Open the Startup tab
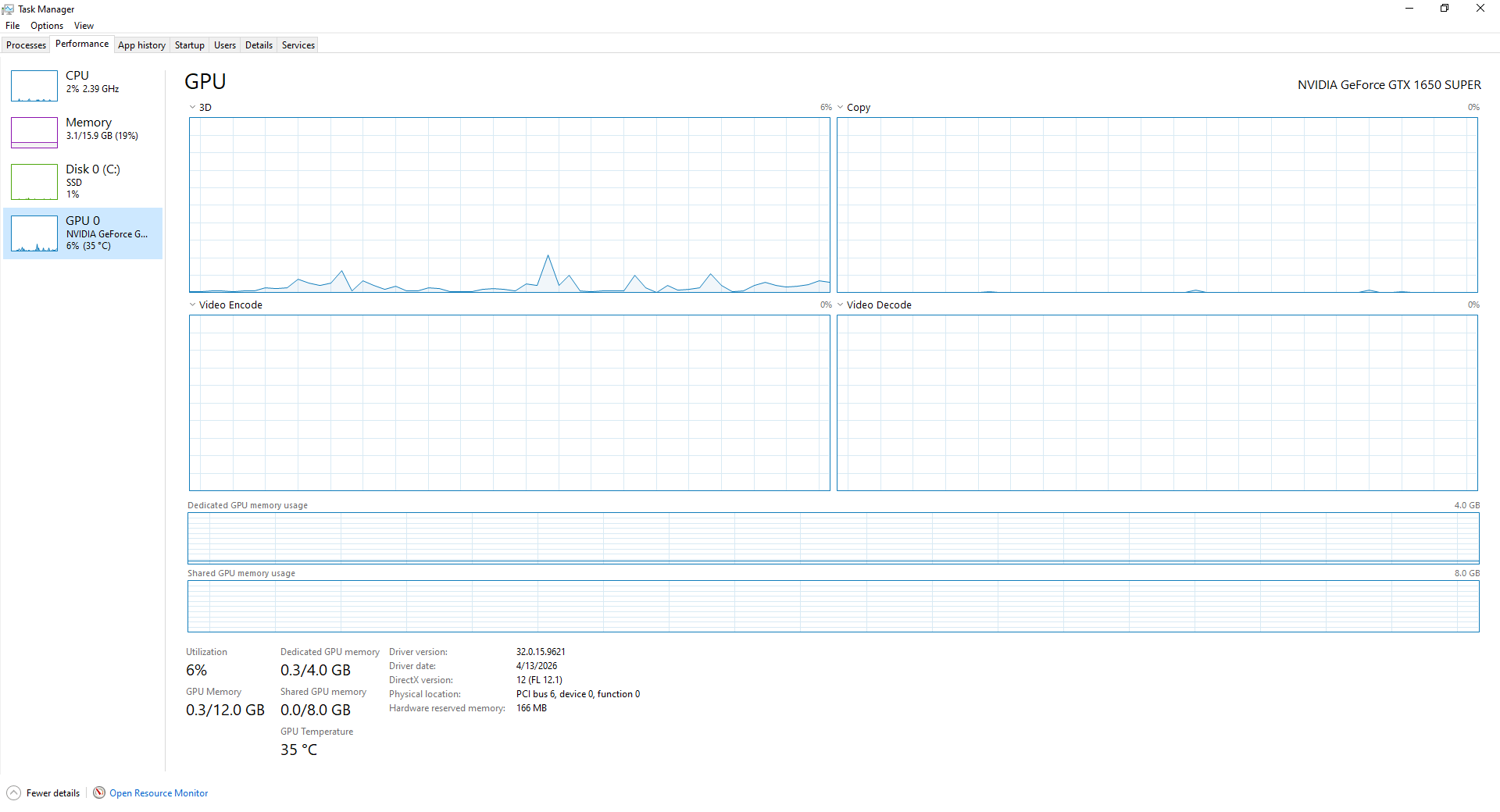 coord(189,45)
